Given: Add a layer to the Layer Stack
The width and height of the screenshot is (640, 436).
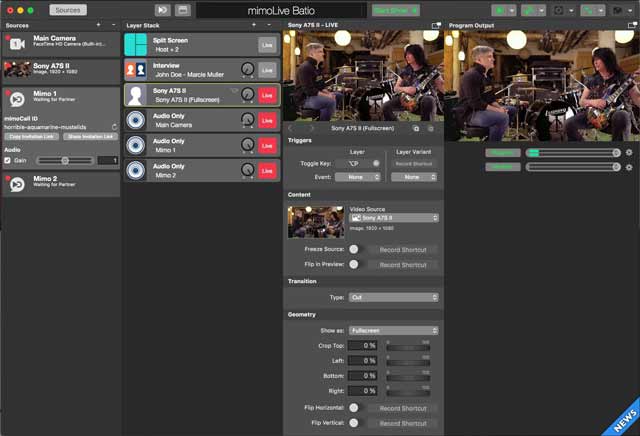Looking at the screenshot, I should click(x=254, y=25).
